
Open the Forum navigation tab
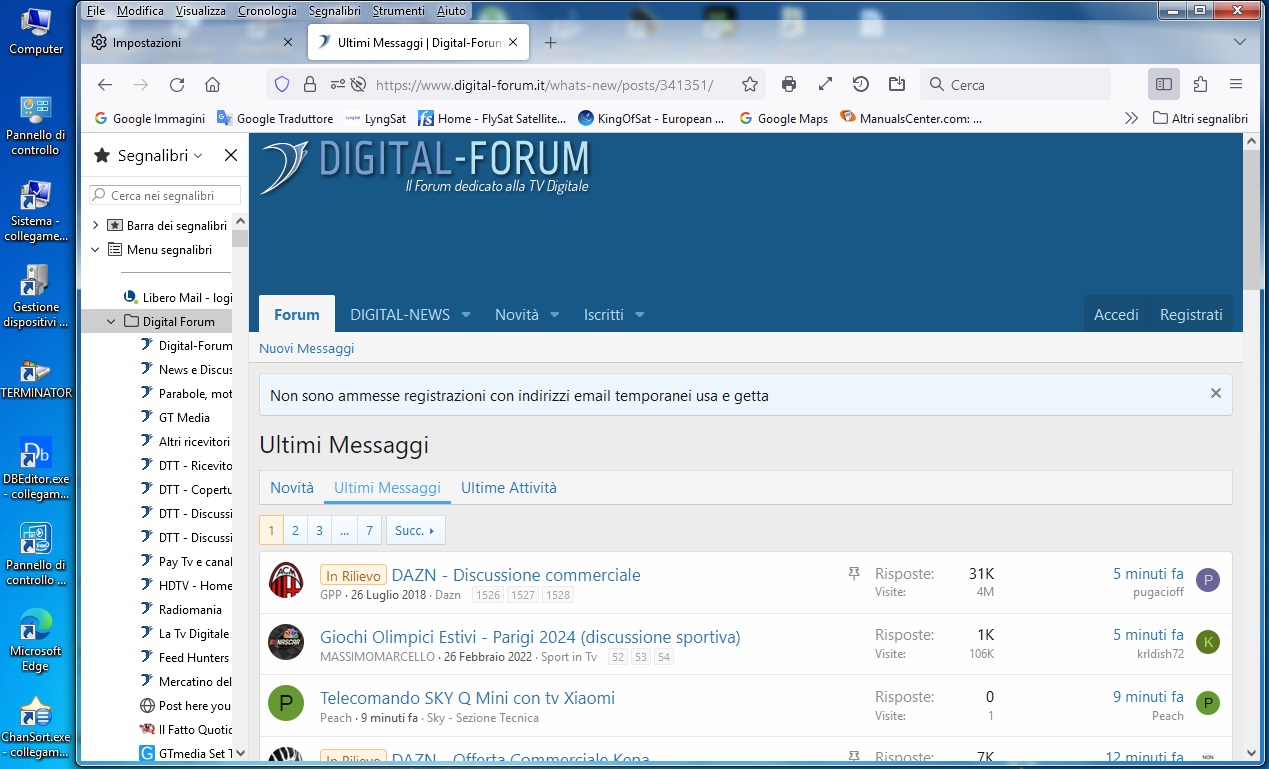(297, 314)
